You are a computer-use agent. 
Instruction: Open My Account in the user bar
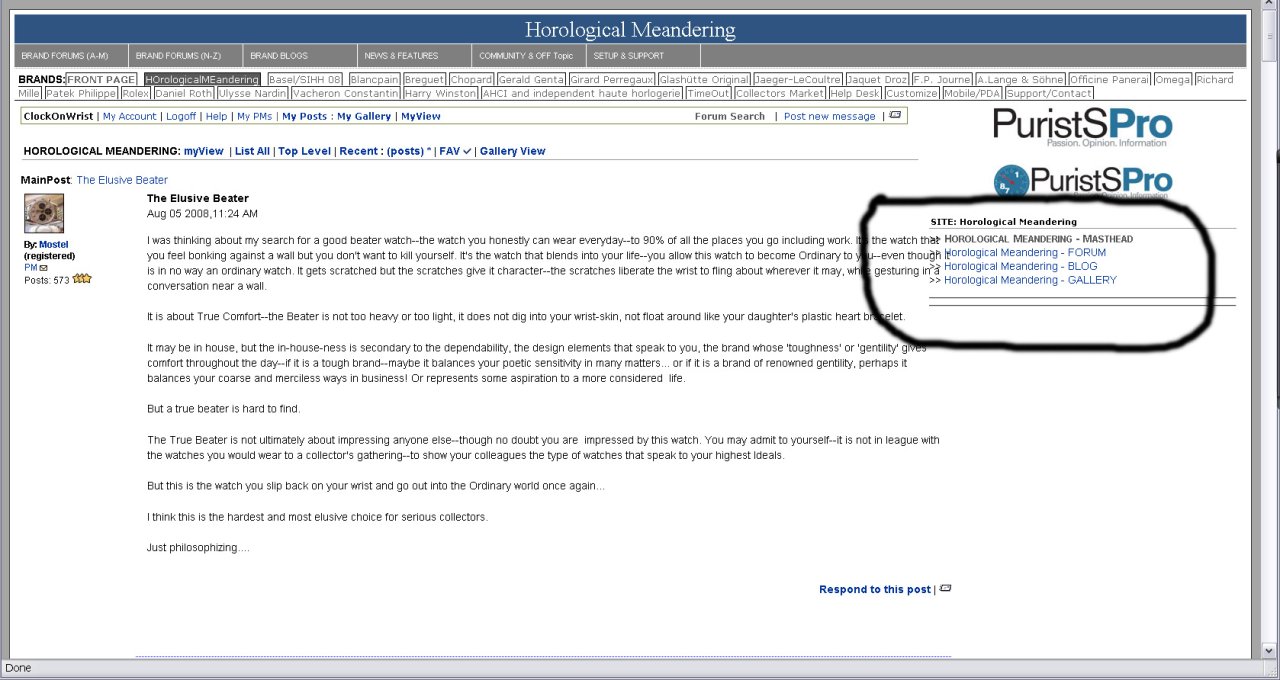tap(130, 116)
